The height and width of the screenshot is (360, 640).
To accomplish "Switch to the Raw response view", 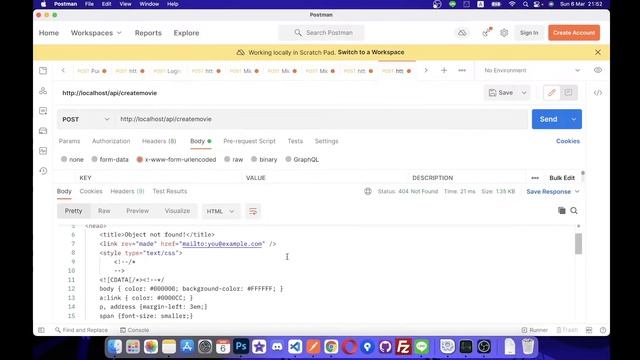I will [104, 211].
